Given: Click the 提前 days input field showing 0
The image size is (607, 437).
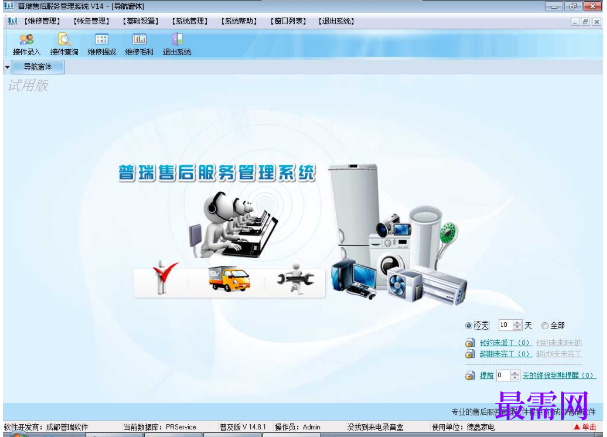Looking at the screenshot, I should click(504, 375).
